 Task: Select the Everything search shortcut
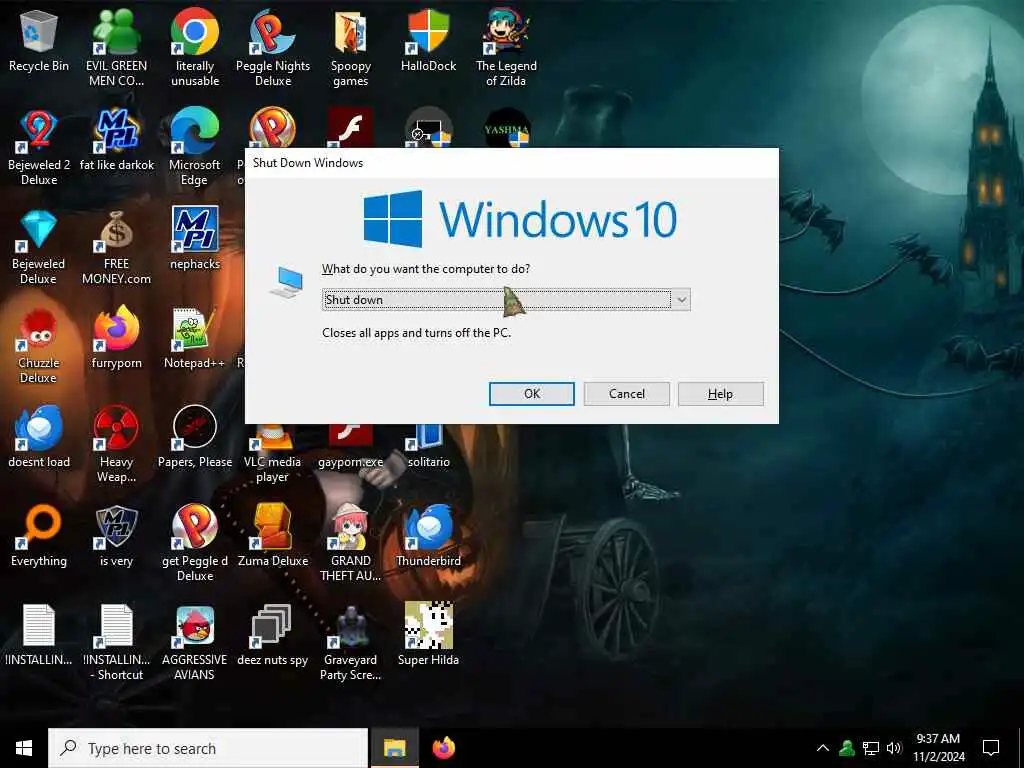point(39,535)
